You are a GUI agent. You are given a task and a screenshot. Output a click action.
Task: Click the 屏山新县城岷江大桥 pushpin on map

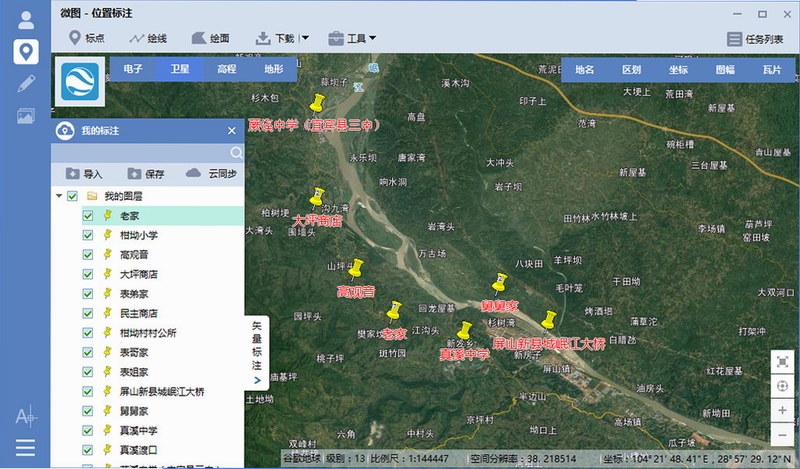coord(549,322)
